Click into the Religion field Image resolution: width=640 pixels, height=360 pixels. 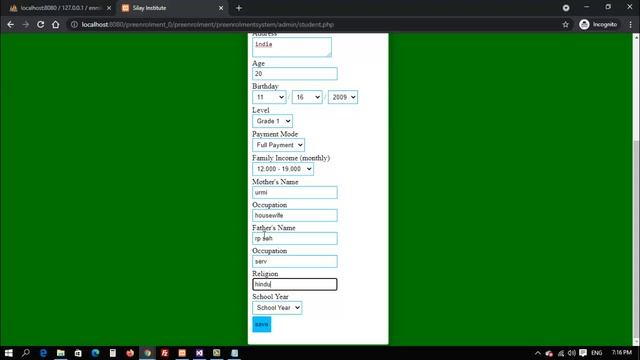pyautogui.click(x=295, y=284)
